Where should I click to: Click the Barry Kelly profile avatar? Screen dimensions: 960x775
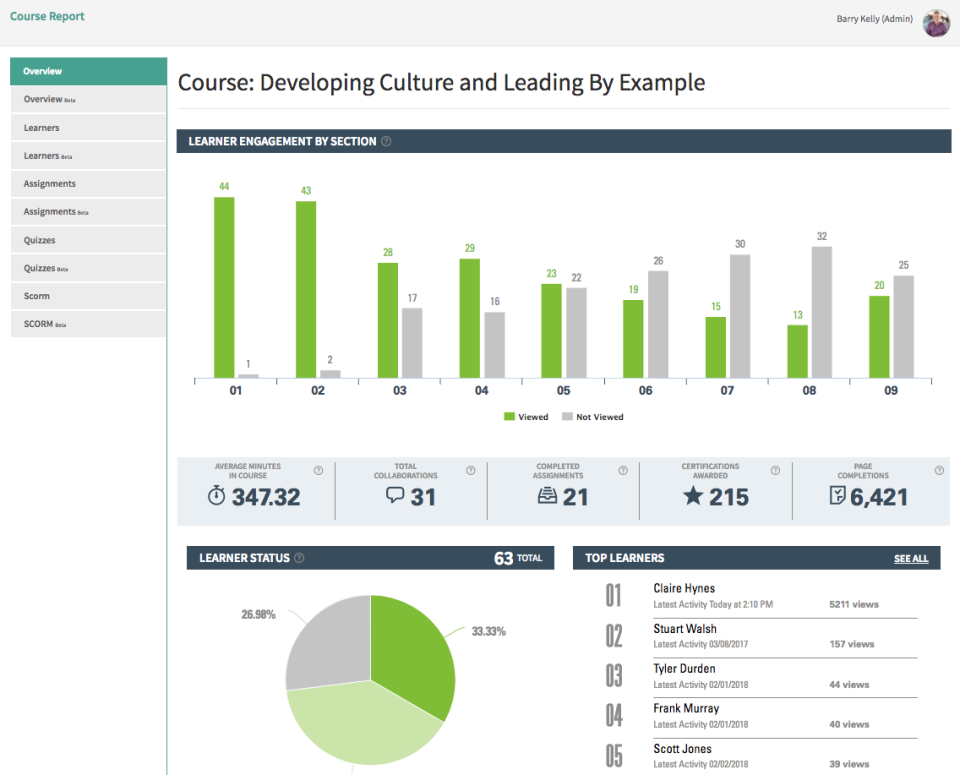point(936,22)
